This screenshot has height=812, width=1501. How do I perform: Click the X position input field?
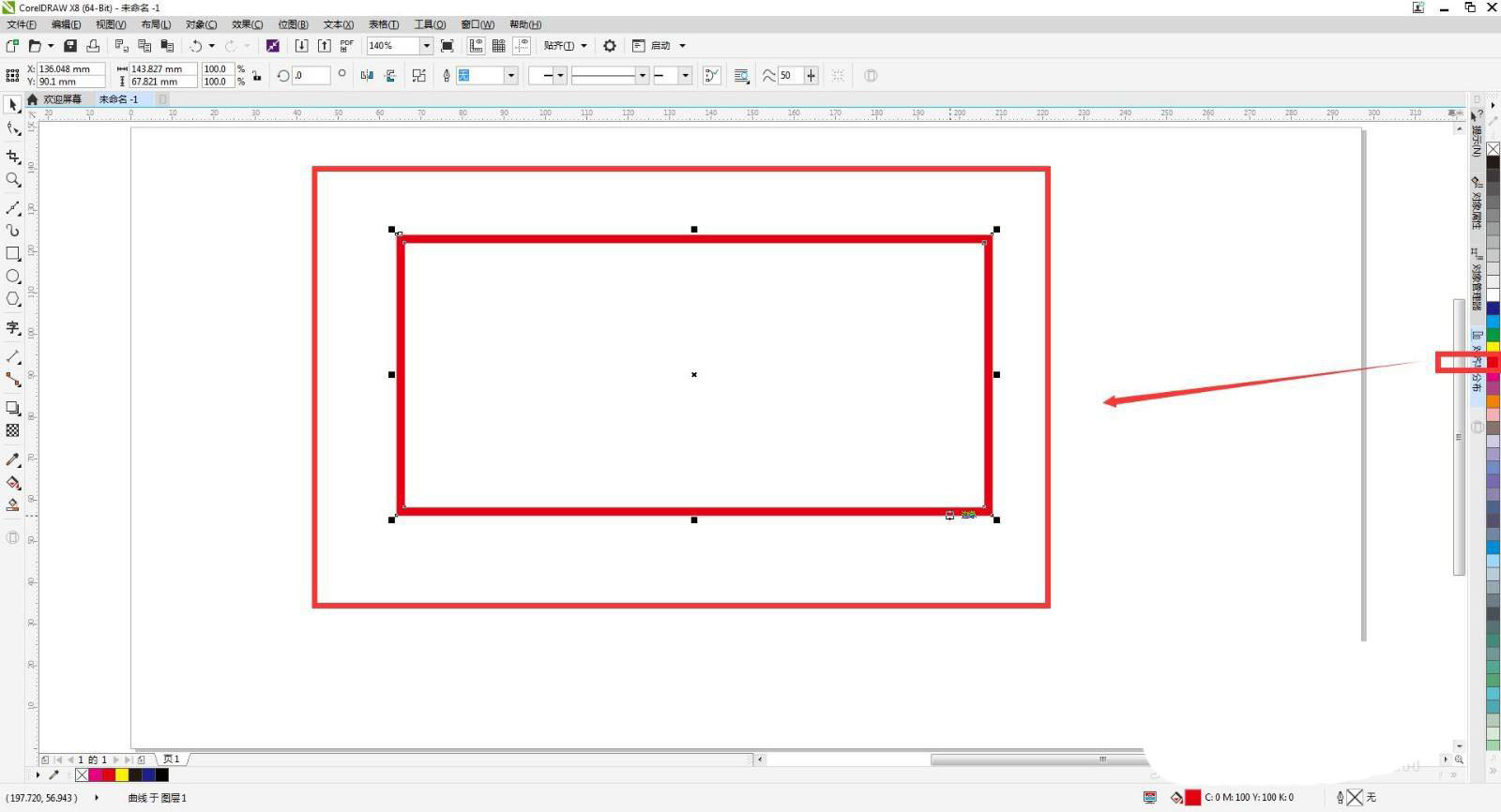tap(69, 68)
